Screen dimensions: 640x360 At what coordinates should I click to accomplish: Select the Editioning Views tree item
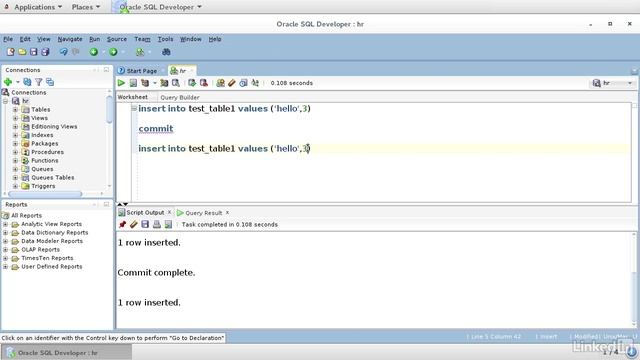coord(54,127)
